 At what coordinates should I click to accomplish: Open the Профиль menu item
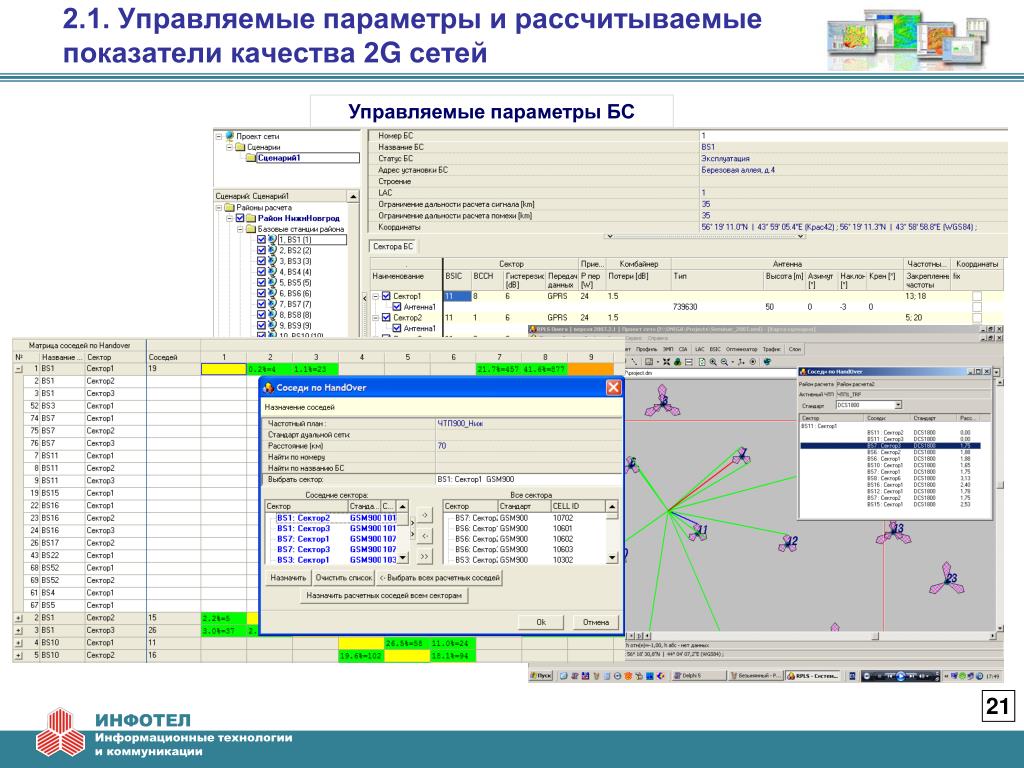tap(647, 349)
